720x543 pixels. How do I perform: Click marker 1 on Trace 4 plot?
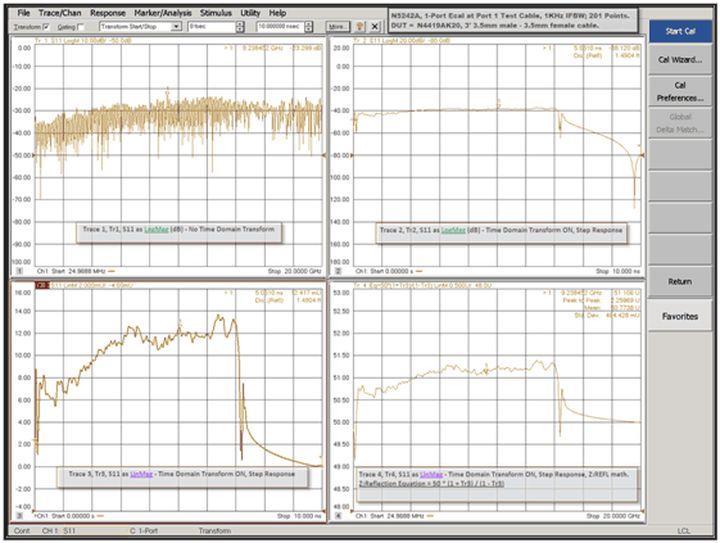487,367
